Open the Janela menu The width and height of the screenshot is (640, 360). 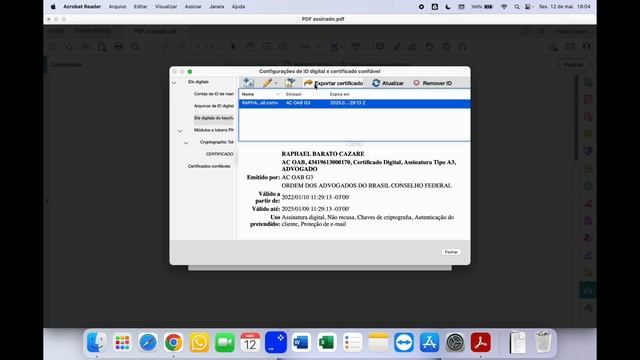[216, 7]
